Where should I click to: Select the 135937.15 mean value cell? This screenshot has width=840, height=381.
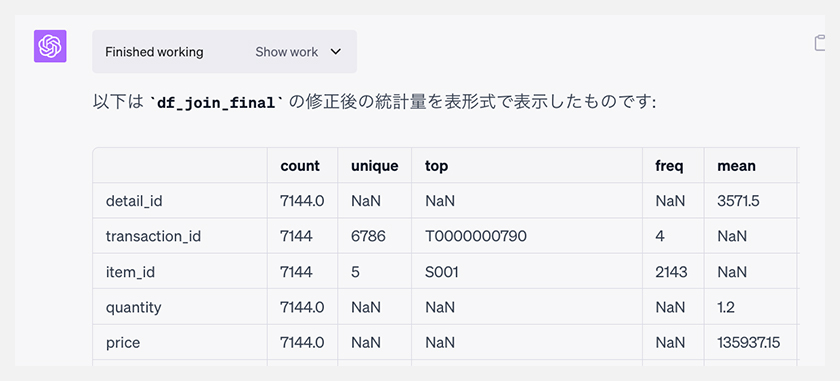[x=749, y=342]
